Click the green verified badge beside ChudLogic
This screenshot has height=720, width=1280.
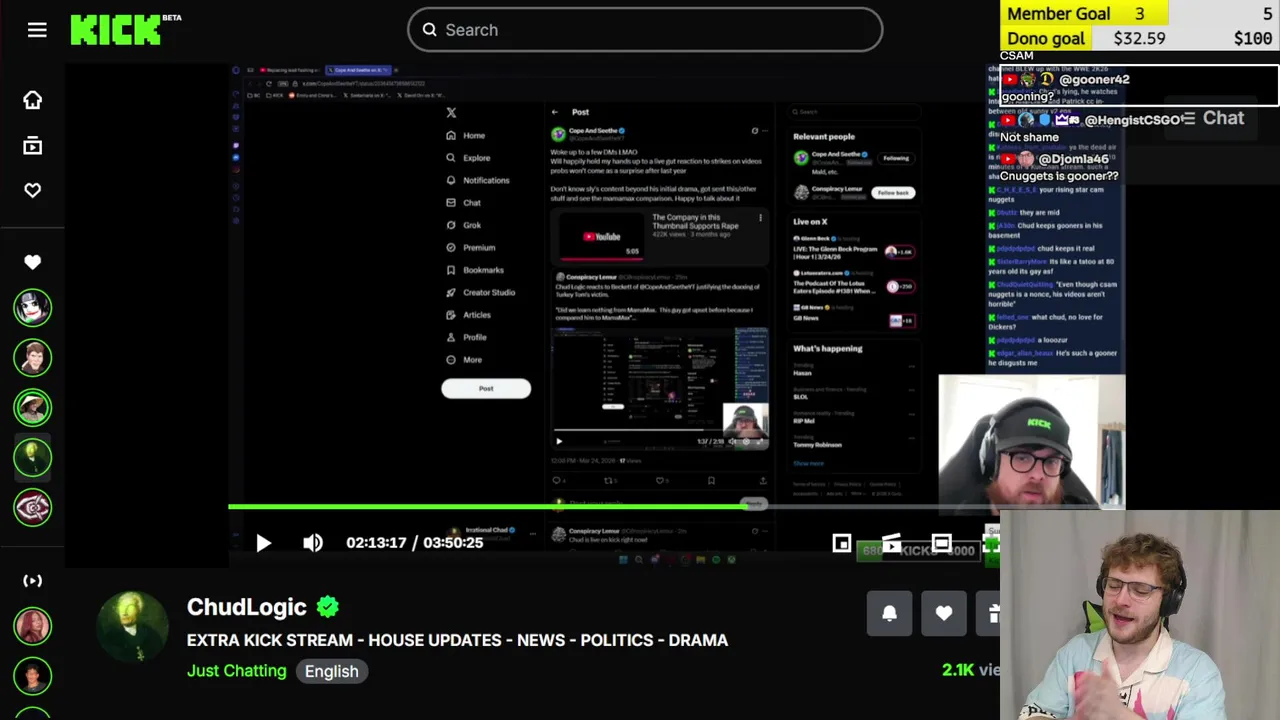pos(328,607)
